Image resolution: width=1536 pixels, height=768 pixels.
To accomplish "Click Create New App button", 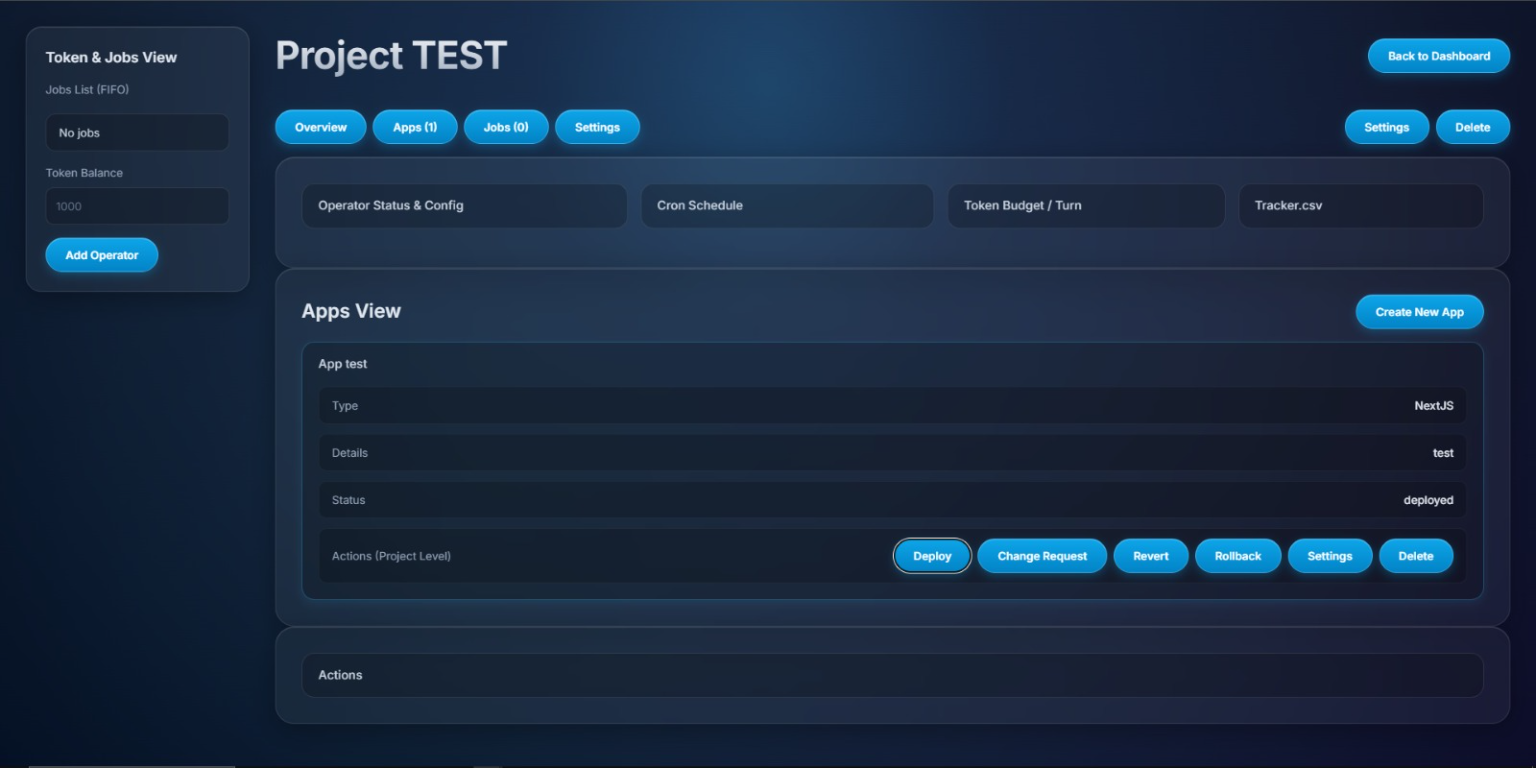I will 1419,312.
